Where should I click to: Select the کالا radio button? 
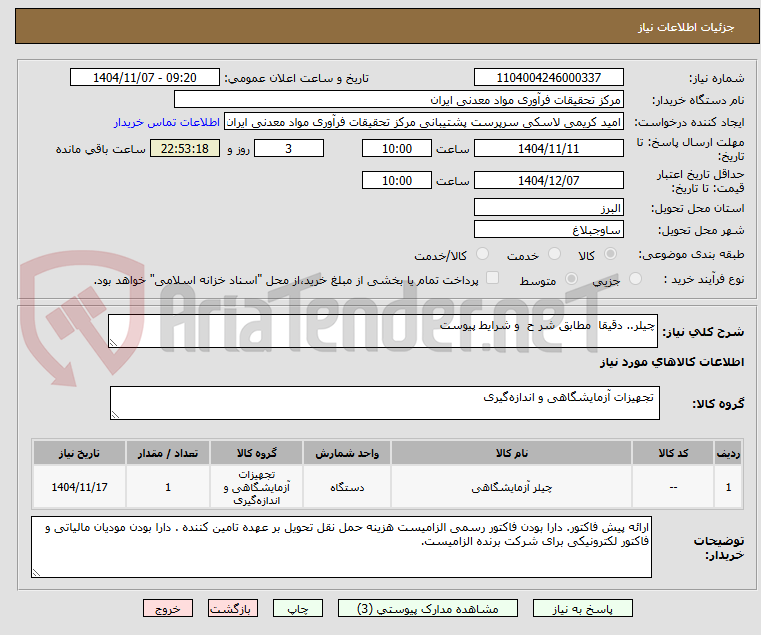610,253
